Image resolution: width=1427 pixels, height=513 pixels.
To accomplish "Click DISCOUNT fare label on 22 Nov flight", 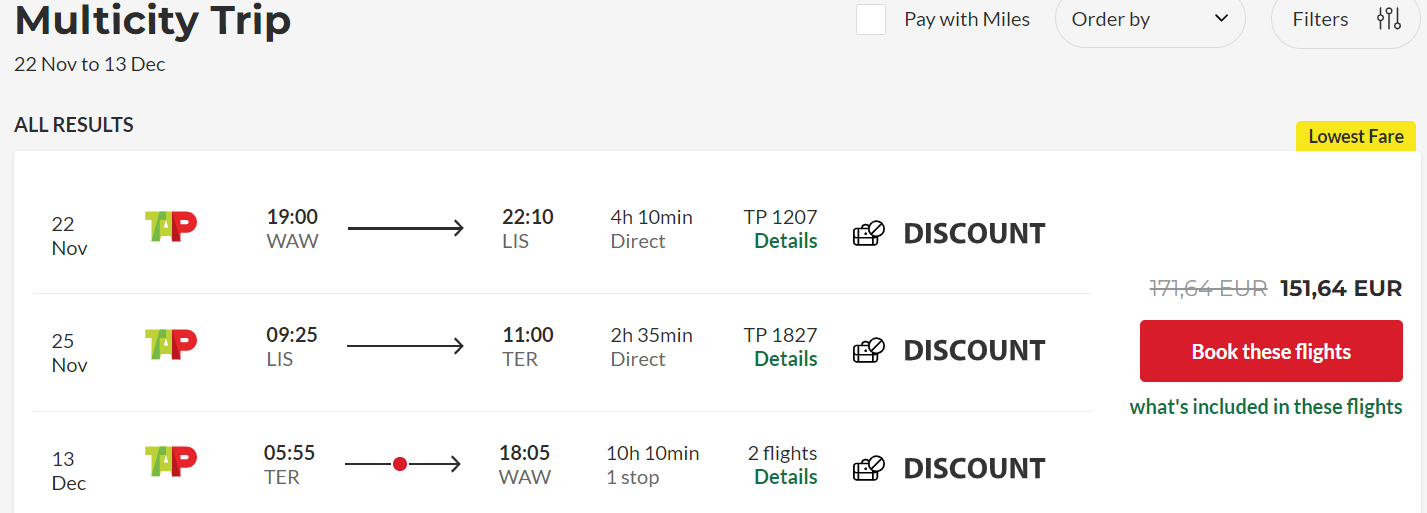I will (975, 233).
